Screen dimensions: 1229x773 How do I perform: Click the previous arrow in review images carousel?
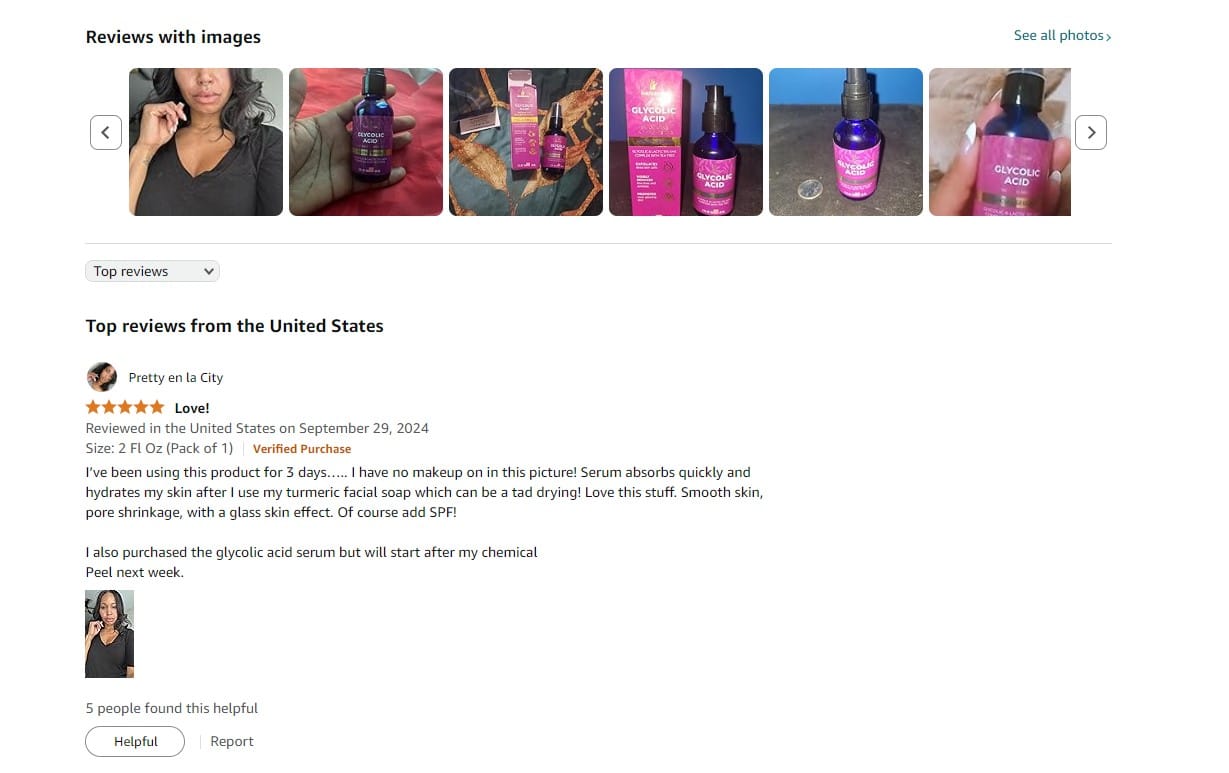[106, 132]
